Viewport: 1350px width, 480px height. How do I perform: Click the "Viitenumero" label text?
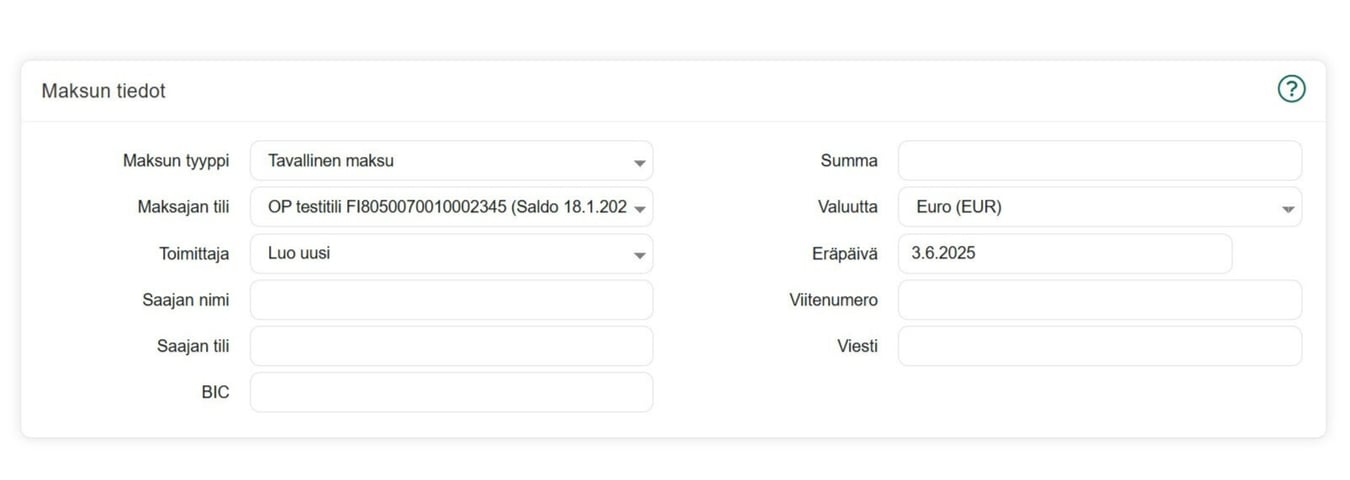point(833,300)
